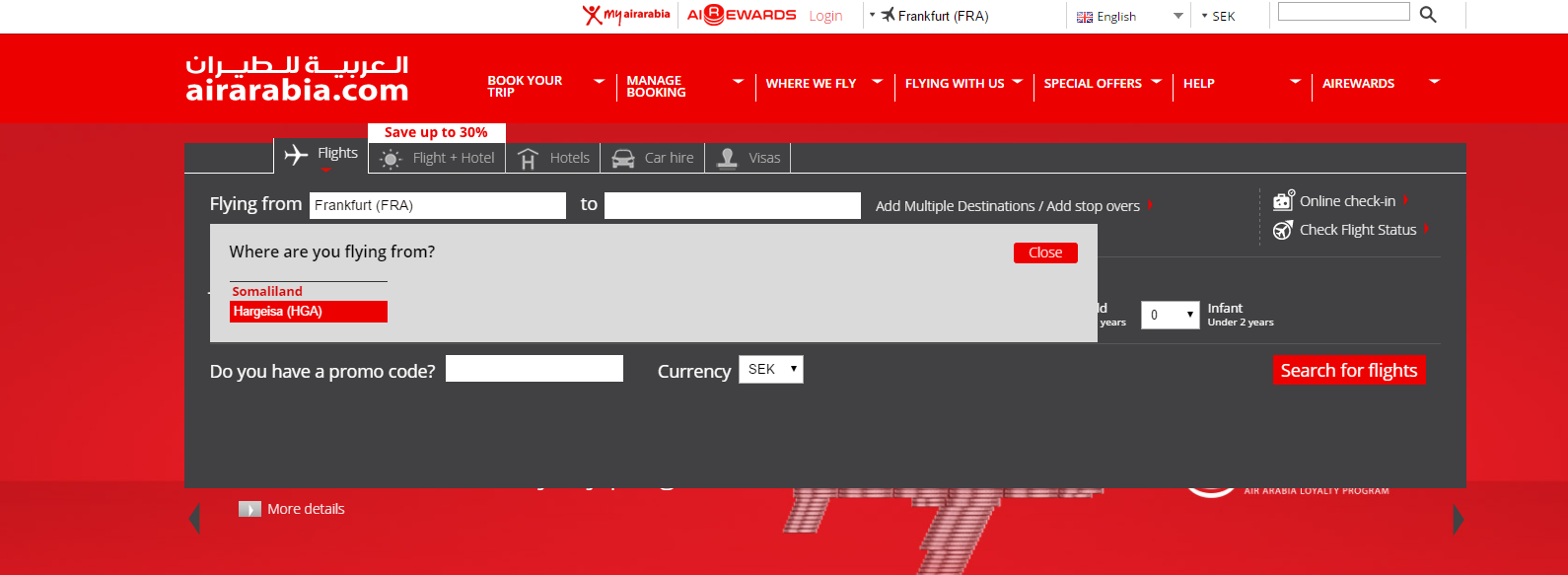Click the Car hire car icon
Screen dimensions: 1568x575
(x=623, y=158)
